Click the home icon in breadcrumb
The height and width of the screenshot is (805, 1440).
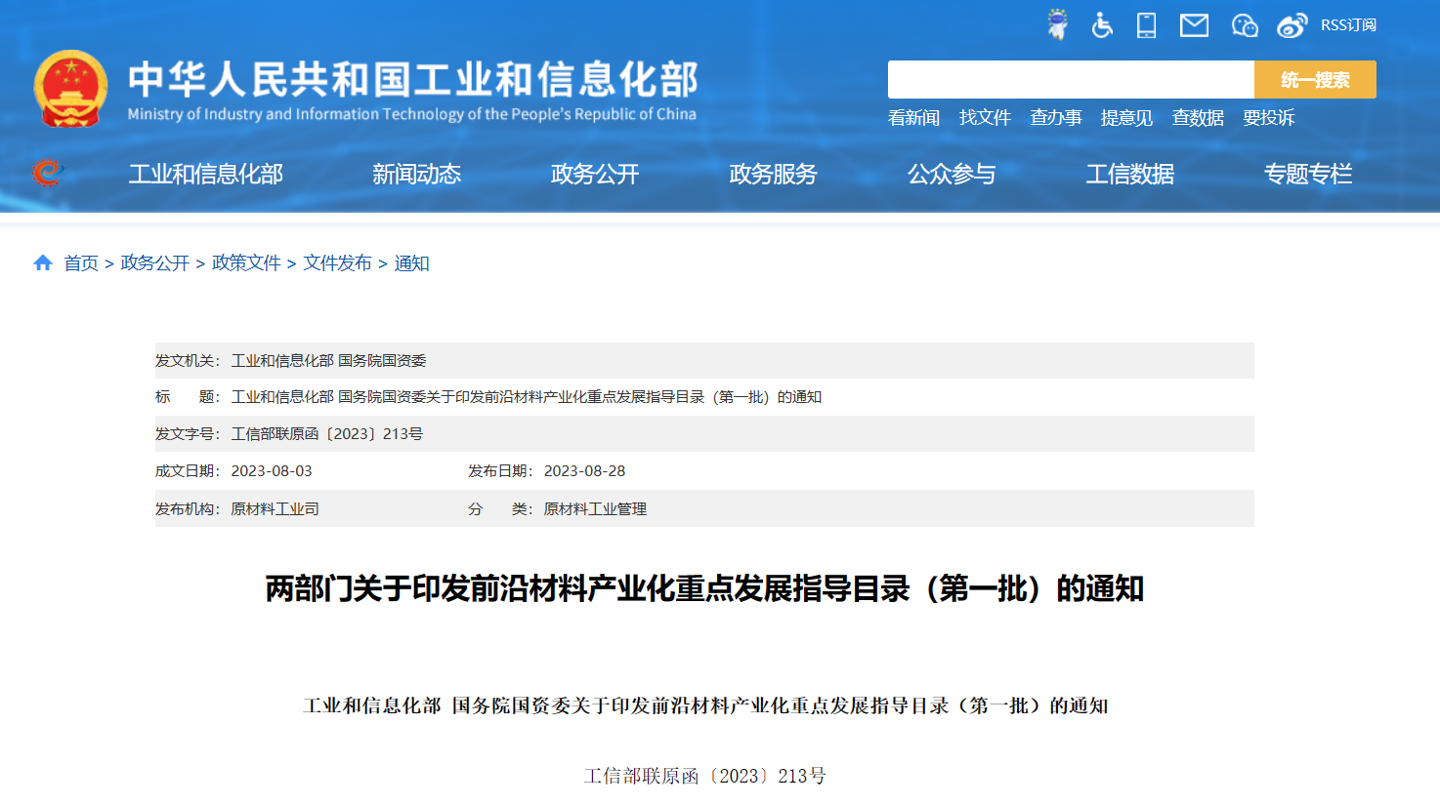click(x=43, y=263)
